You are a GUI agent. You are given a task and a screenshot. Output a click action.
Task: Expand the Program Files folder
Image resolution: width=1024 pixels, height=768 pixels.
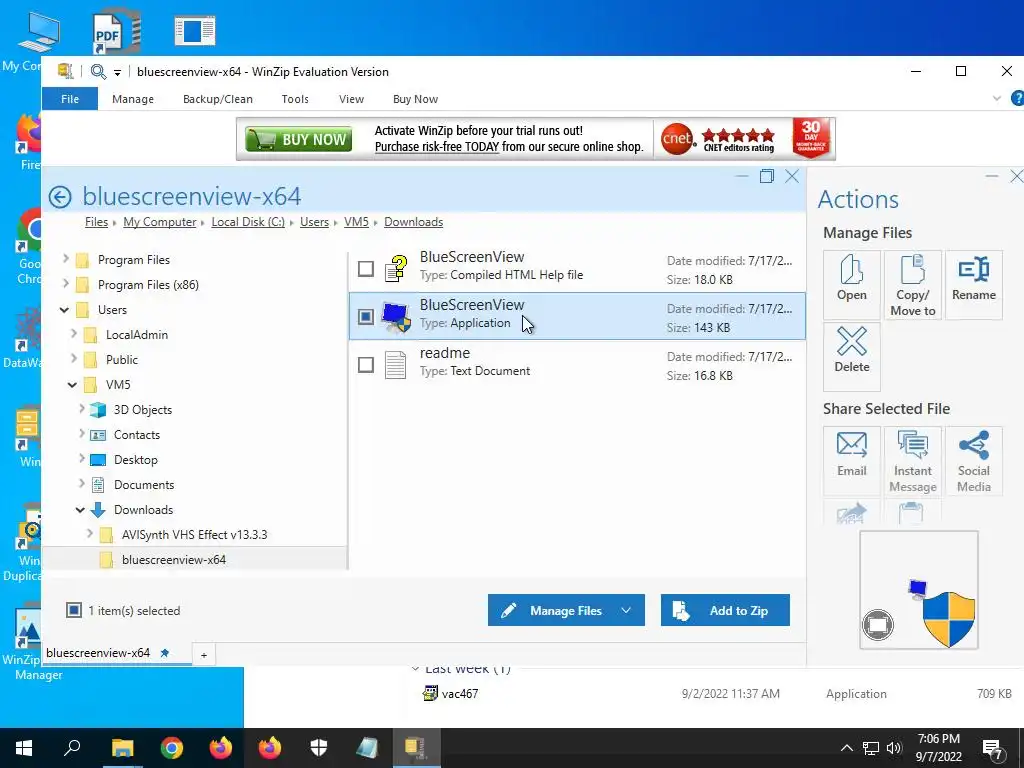65,259
